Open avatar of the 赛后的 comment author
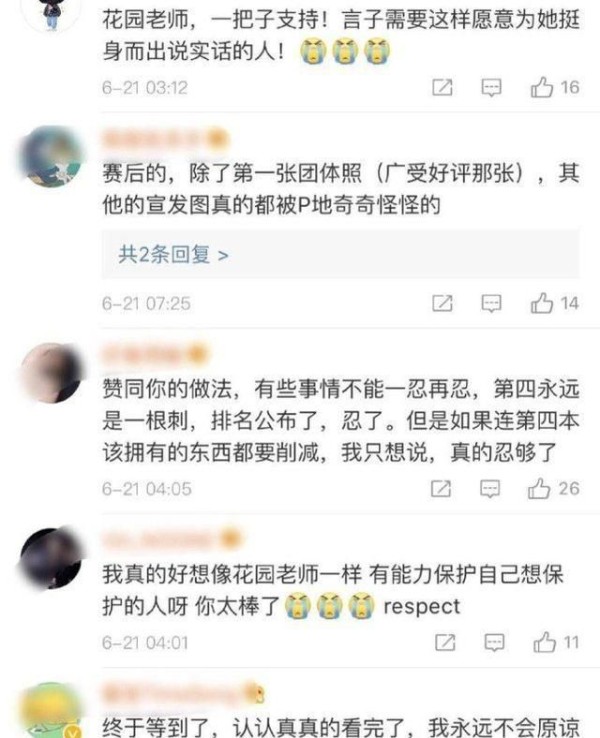This screenshot has width=600, height=738. click(x=51, y=156)
